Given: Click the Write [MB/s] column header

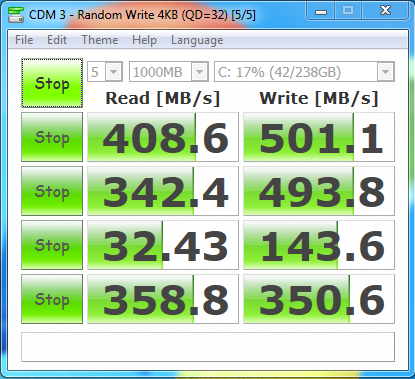Looking at the screenshot, I should (319, 98).
